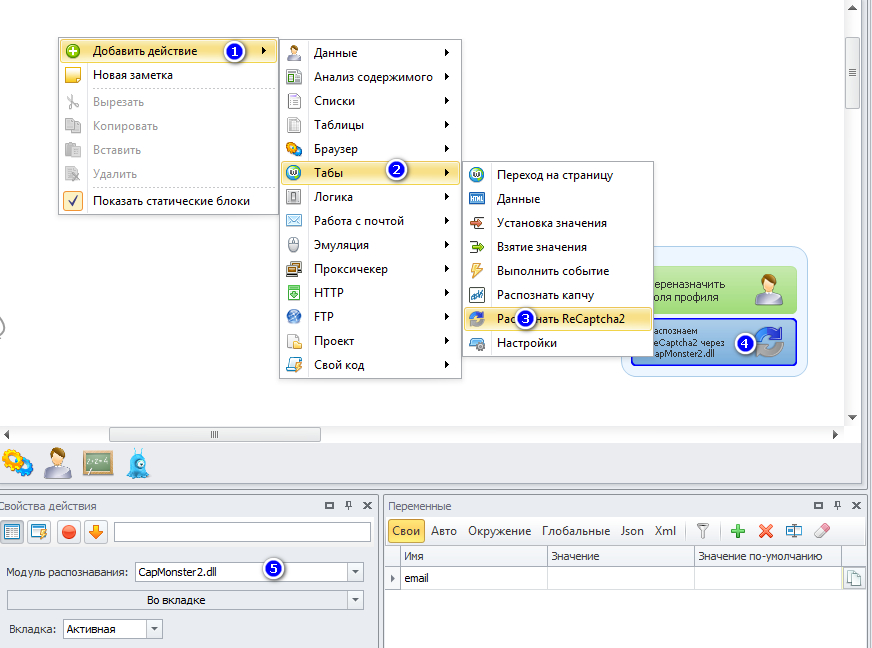
Task: Click the orange down arrow button
Action: (x=96, y=532)
